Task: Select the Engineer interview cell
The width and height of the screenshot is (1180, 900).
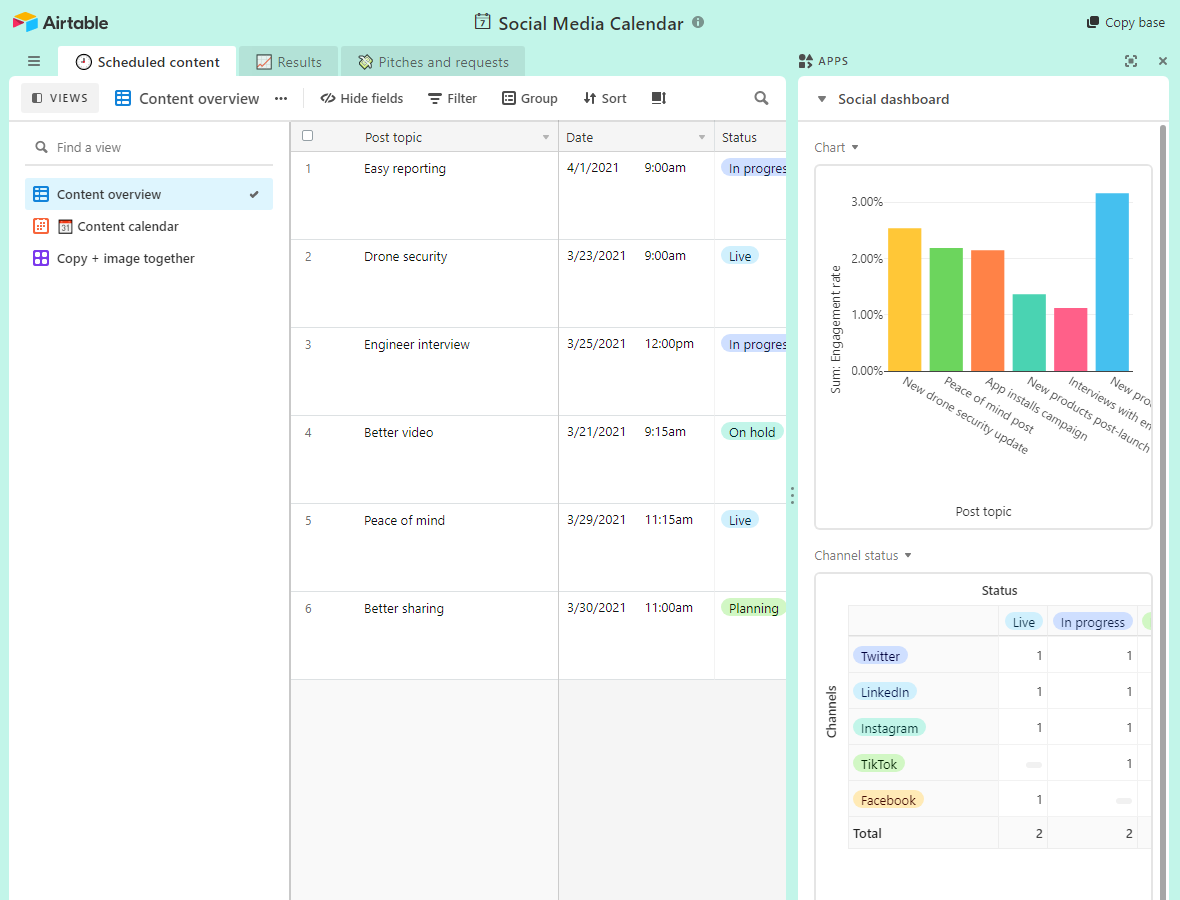Action: pos(424,372)
